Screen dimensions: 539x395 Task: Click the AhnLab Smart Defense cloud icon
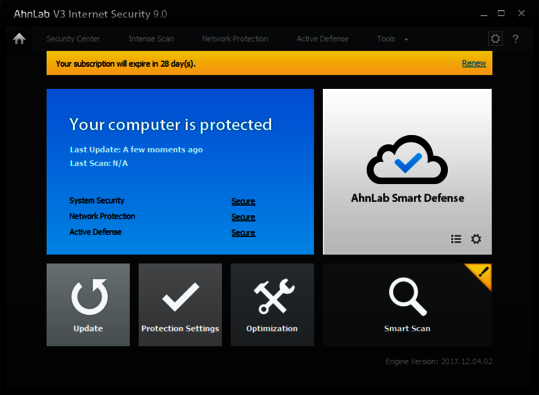tap(407, 160)
